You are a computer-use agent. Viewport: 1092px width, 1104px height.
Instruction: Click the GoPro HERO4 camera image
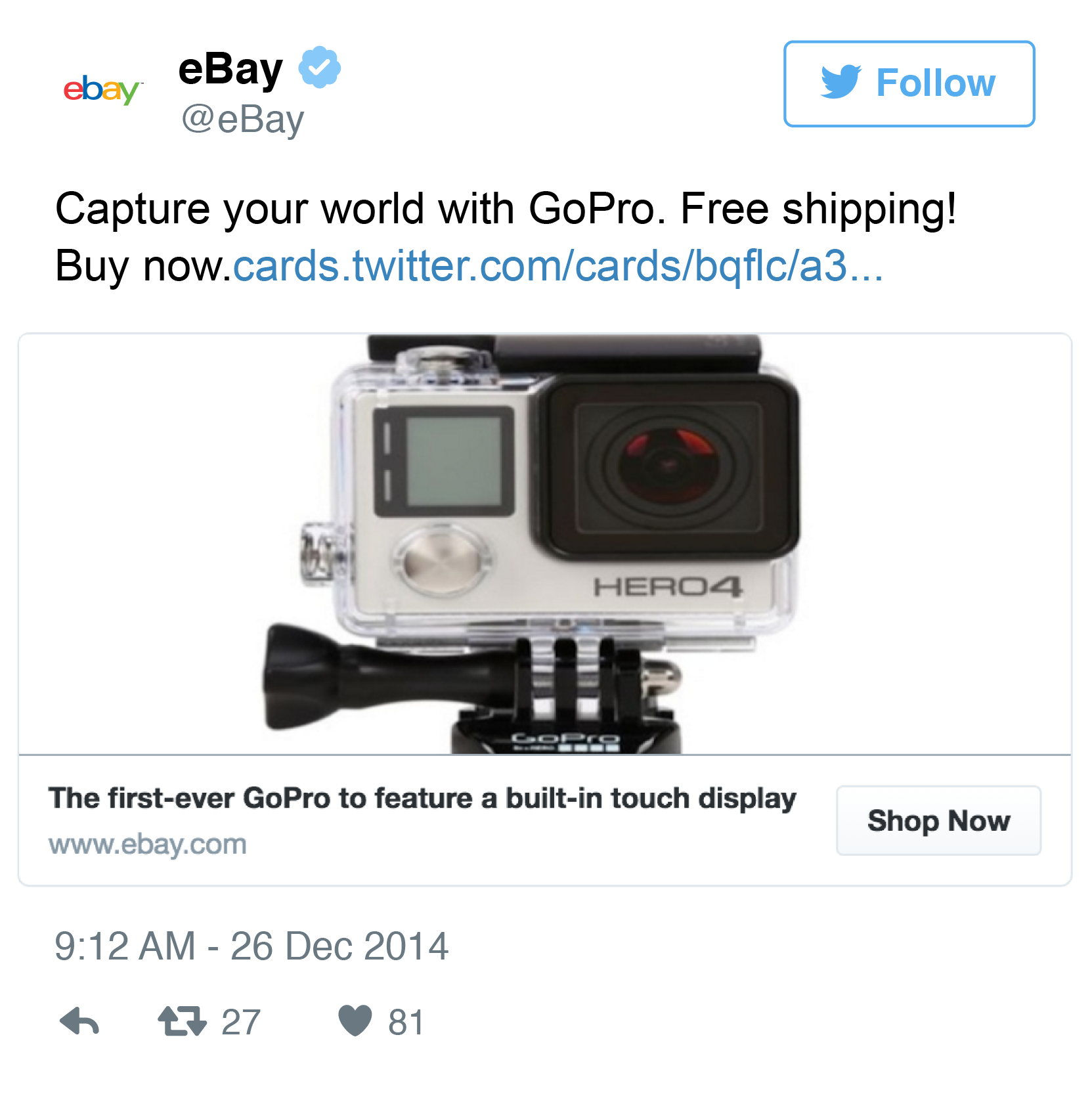pos(545,544)
